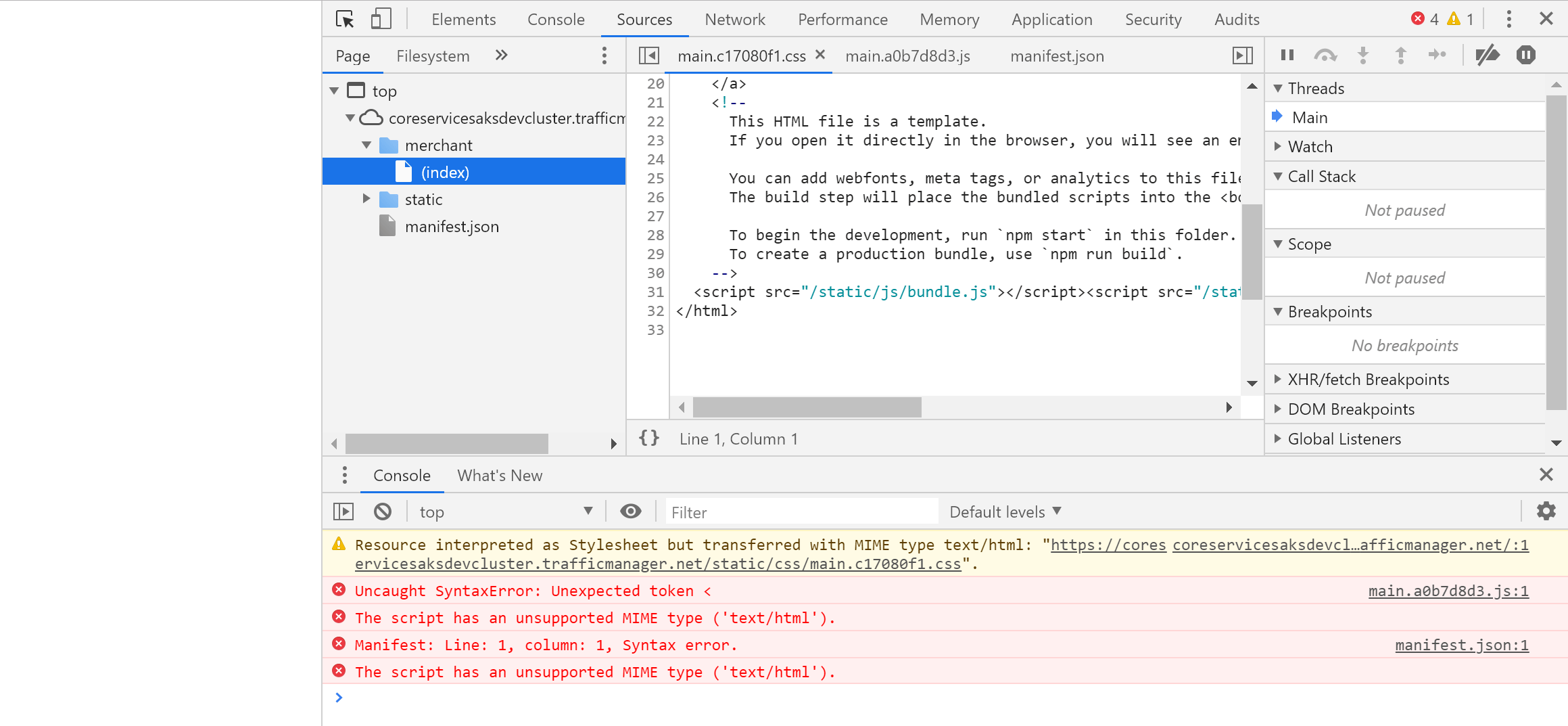Collapse the coreservicesaksdevcluster domain node
This screenshot has width=1568, height=726.
coord(350,118)
